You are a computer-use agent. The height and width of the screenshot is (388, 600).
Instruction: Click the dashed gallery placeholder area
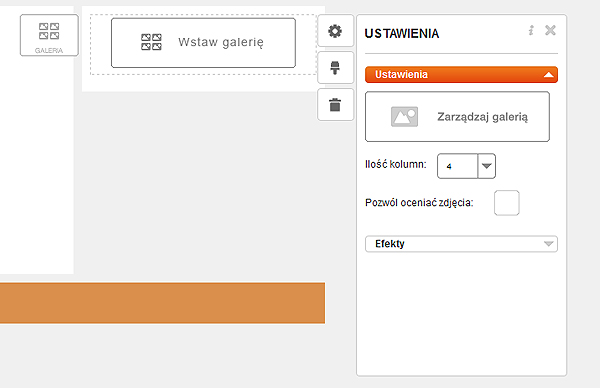pyautogui.click(x=203, y=44)
